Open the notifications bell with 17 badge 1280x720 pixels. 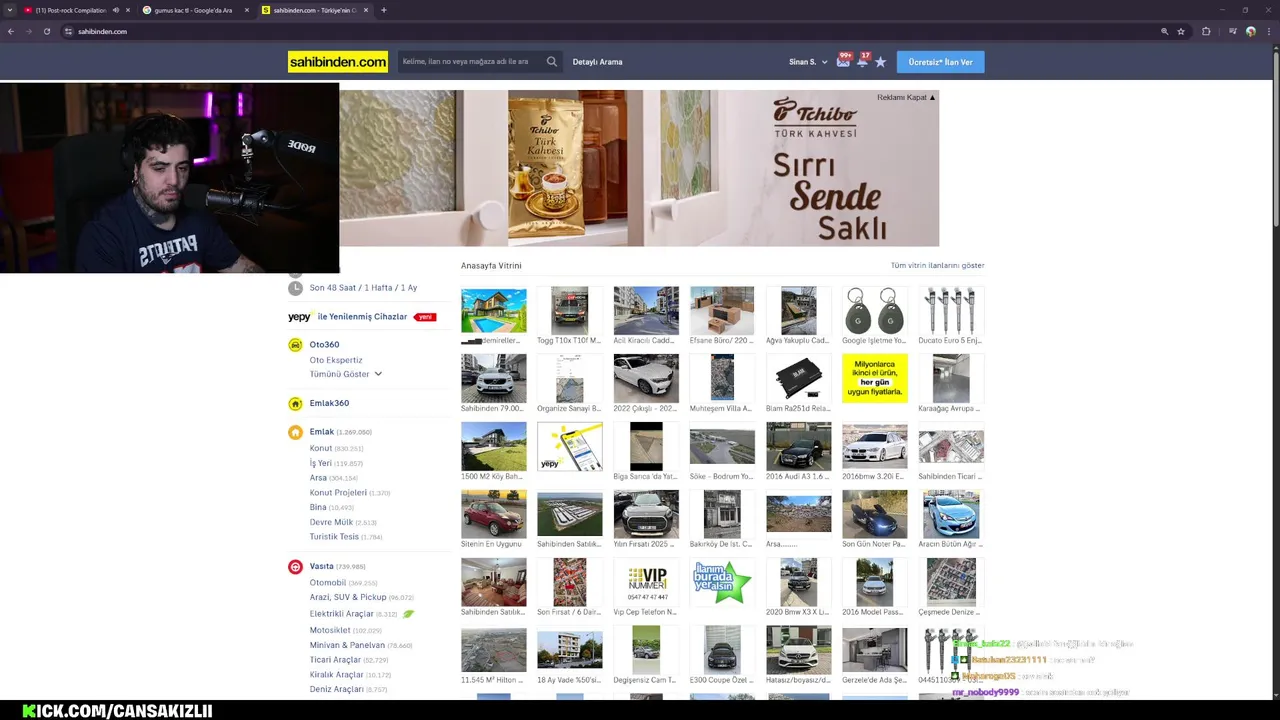[x=863, y=61]
